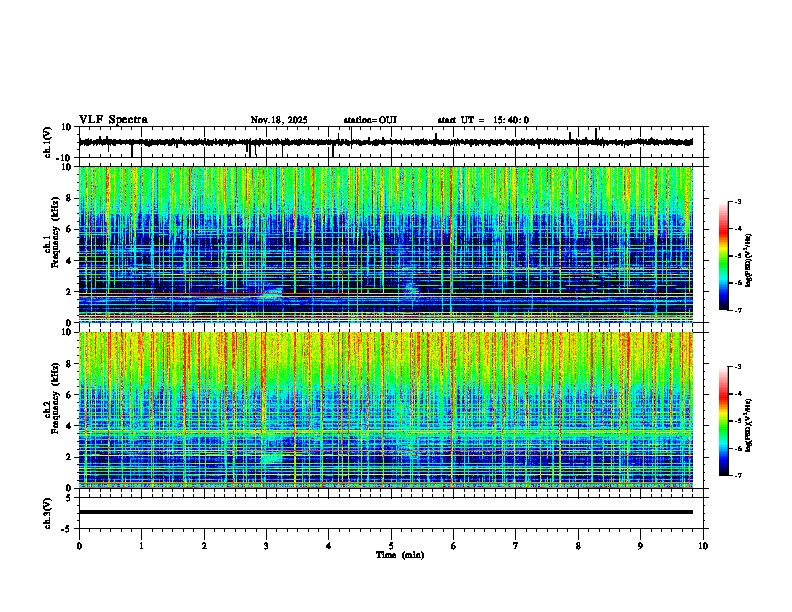Click the "6" kHz tick on ch.1 frequency axis
The image size is (792, 612).
70,229
